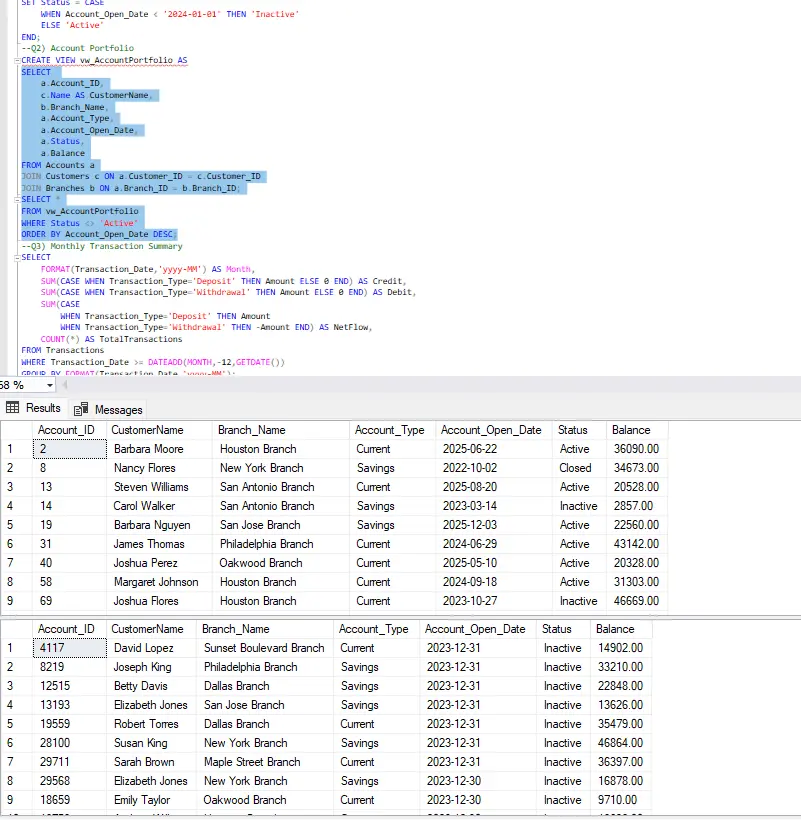Switch to the Messages tab

108,409
